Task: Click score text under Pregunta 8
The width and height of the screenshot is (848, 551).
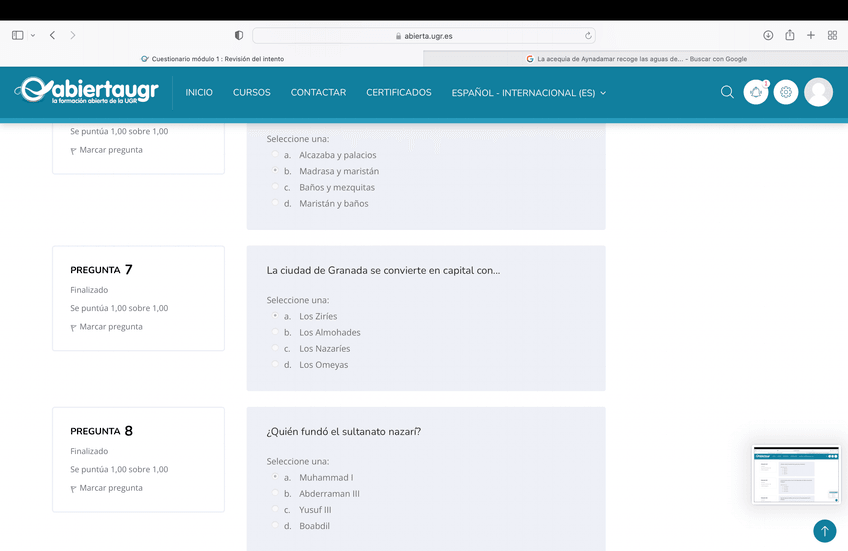Action: coord(119,469)
